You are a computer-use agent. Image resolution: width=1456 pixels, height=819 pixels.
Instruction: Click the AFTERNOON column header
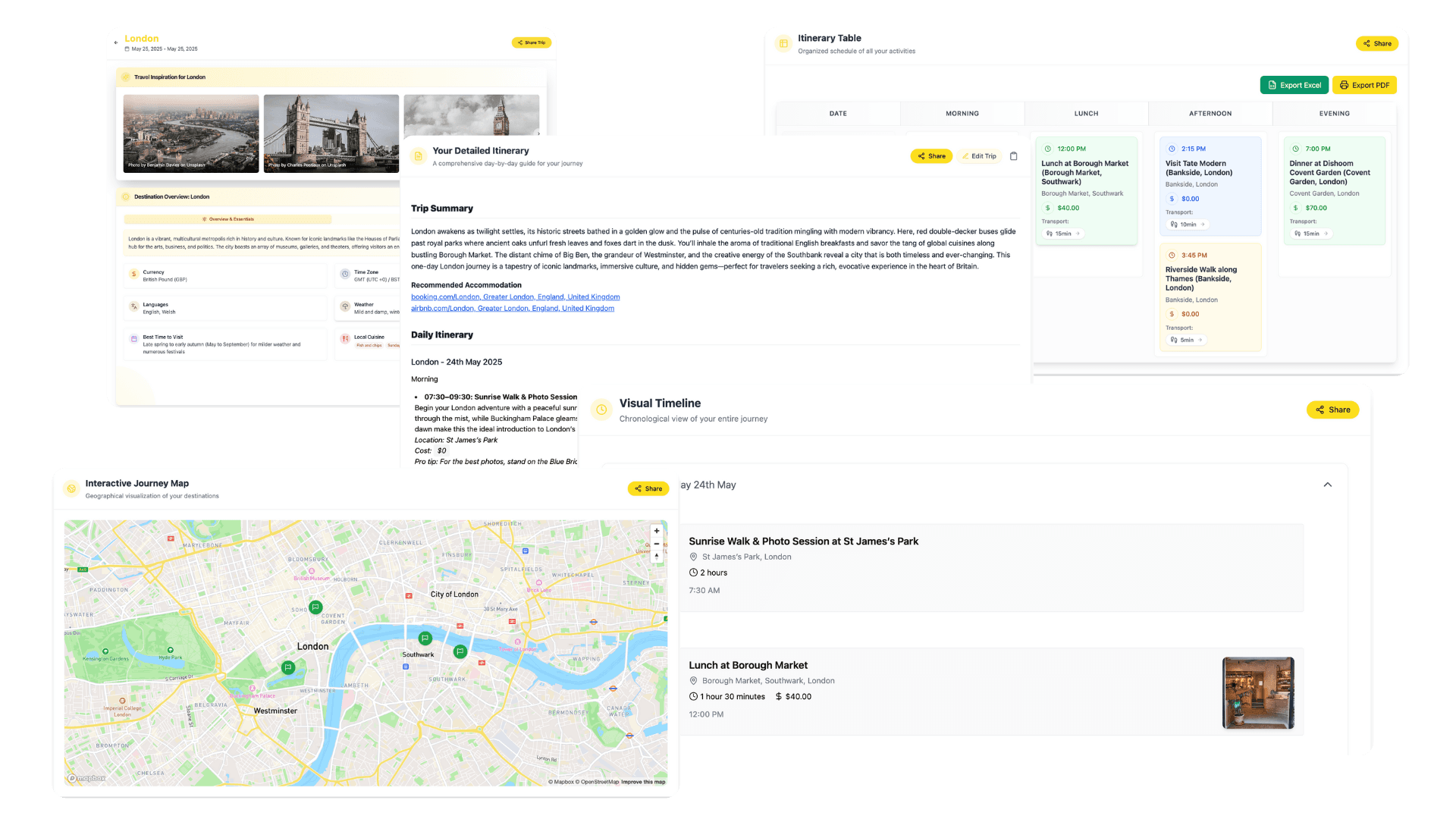point(1210,114)
